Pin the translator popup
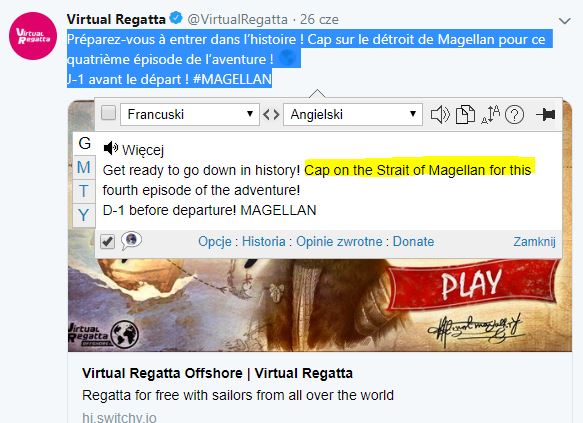The width and height of the screenshot is (583, 423). (x=546, y=114)
